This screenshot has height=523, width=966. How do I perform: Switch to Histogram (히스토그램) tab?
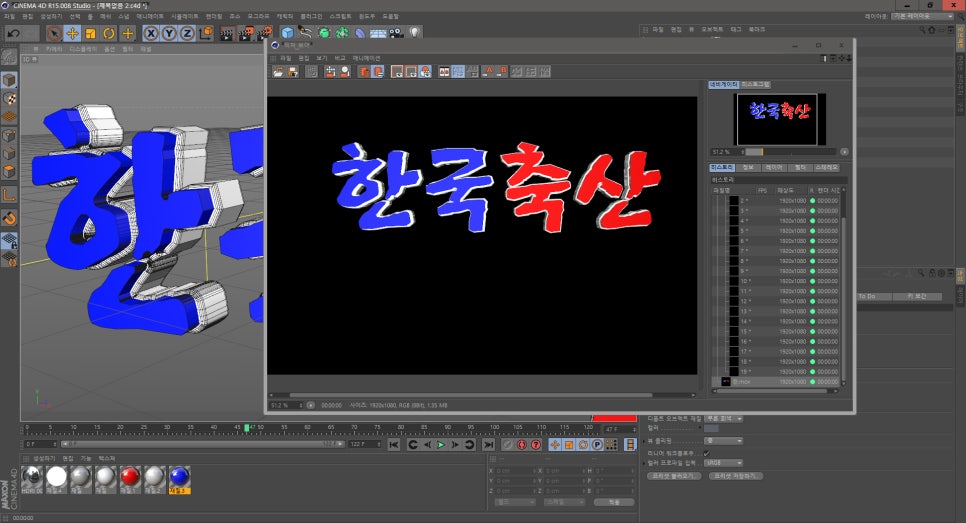point(755,84)
